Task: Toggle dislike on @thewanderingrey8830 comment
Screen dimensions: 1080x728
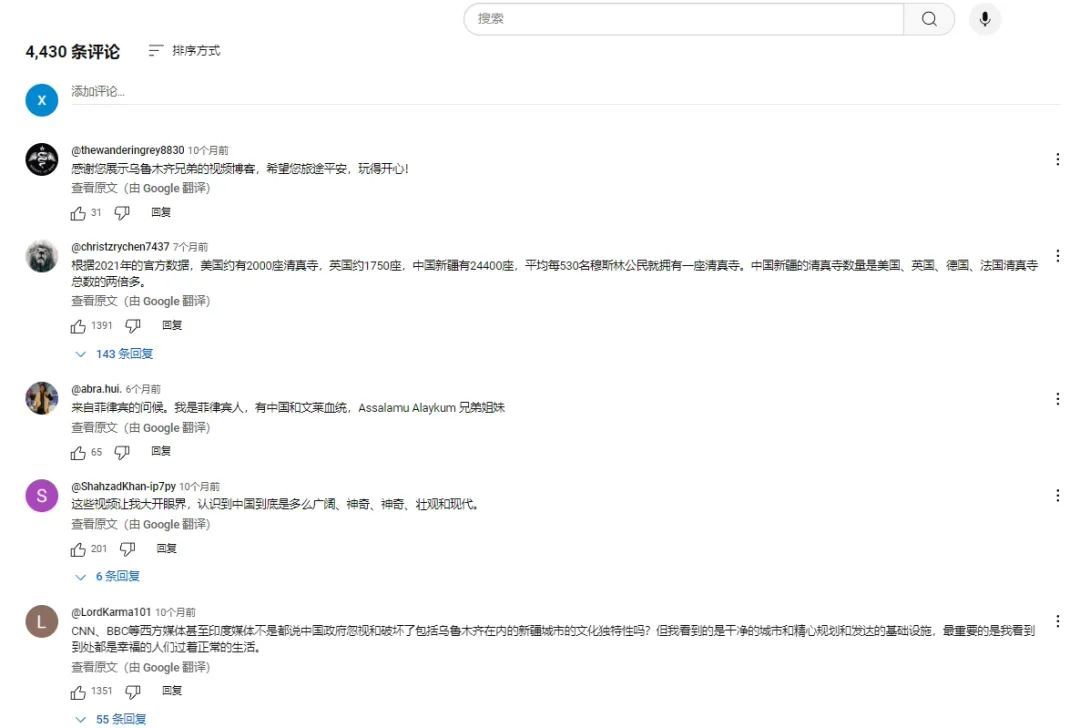Action: pyautogui.click(x=122, y=213)
